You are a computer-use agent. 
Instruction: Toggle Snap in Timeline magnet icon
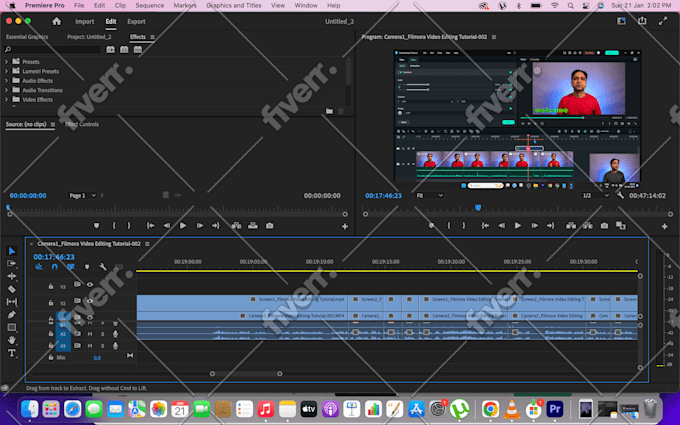[55, 267]
